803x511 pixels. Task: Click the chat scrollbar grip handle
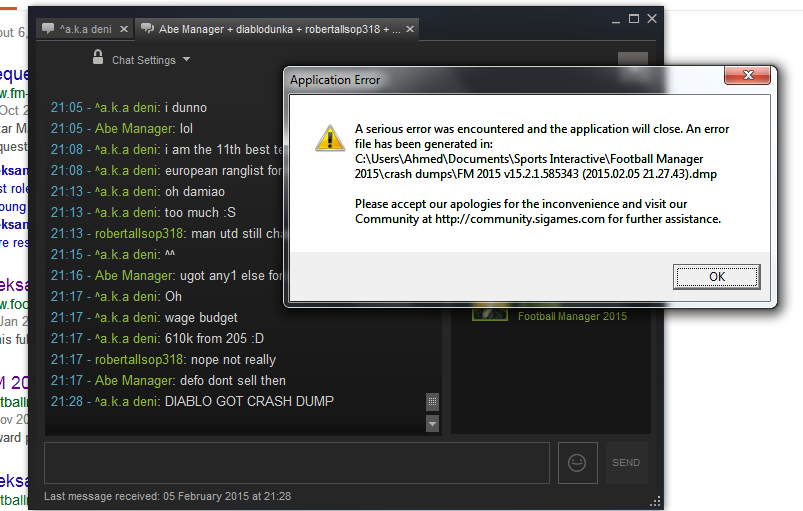point(433,402)
